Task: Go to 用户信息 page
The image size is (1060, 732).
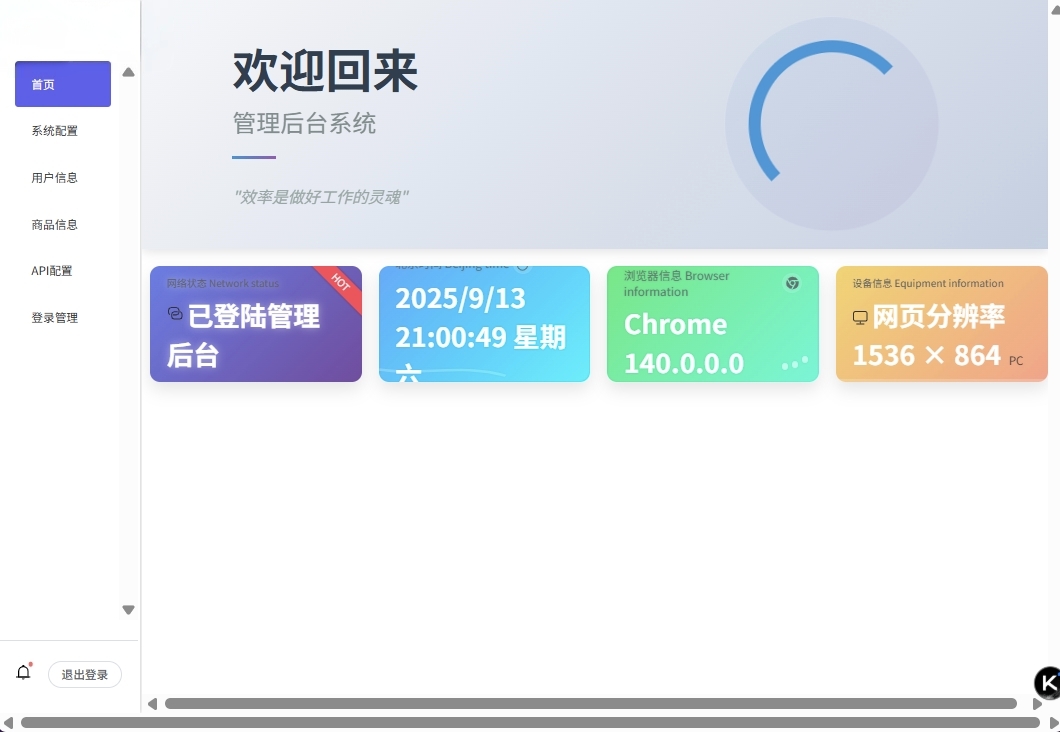Action: [55, 178]
